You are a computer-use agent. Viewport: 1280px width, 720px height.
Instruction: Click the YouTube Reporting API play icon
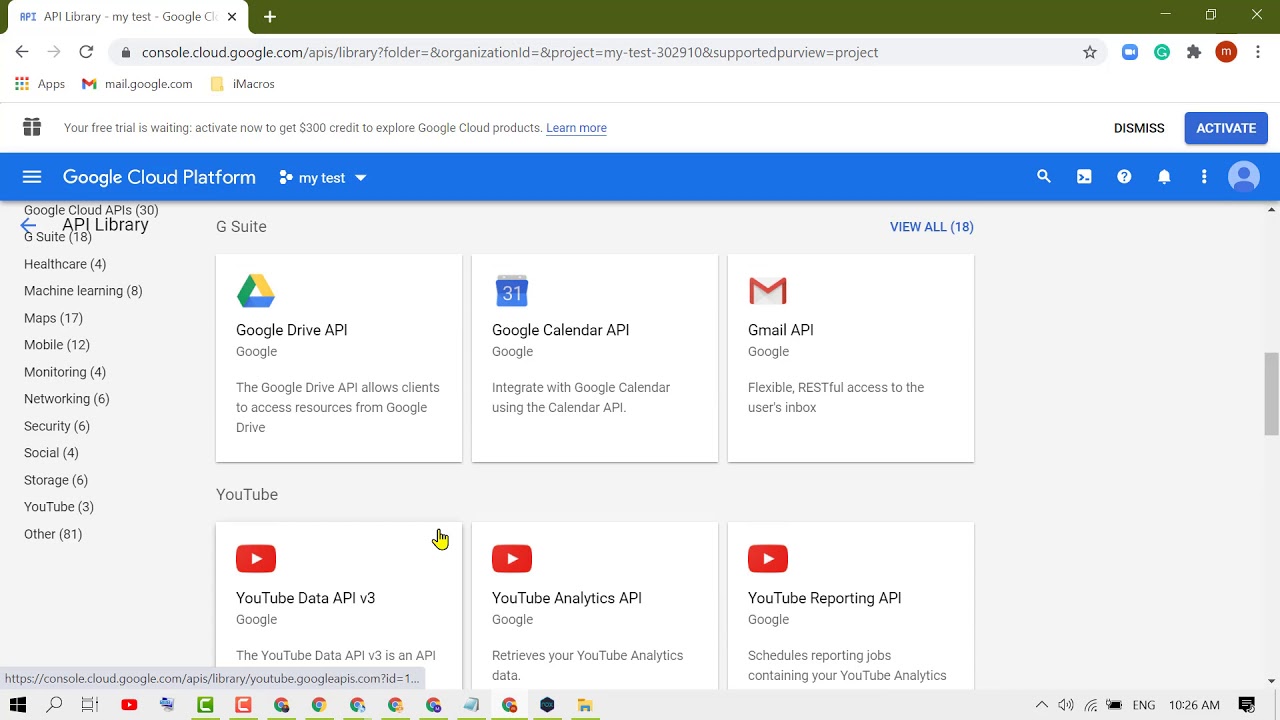tap(768, 559)
